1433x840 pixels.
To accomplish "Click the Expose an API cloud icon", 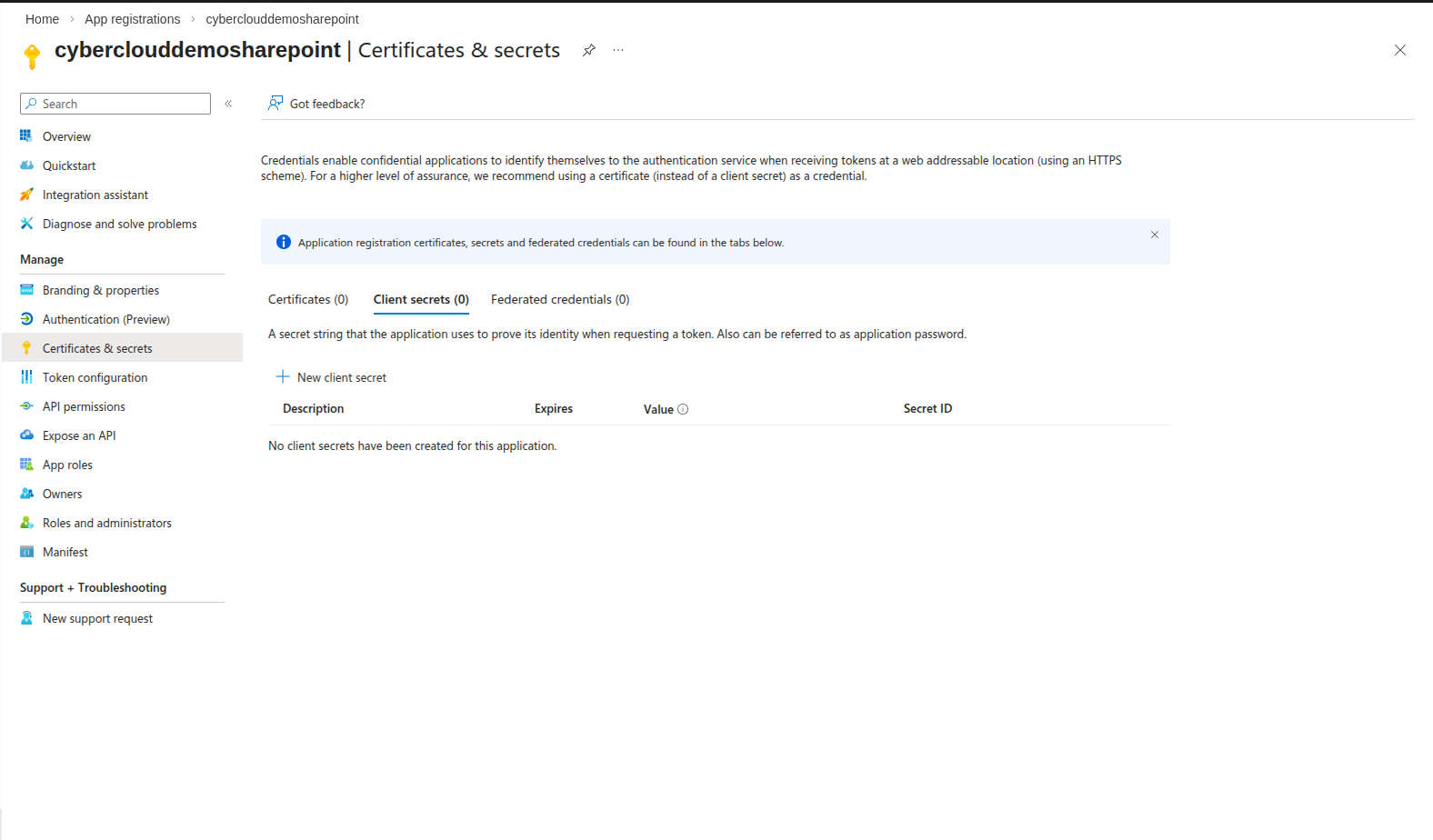I will (26, 435).
